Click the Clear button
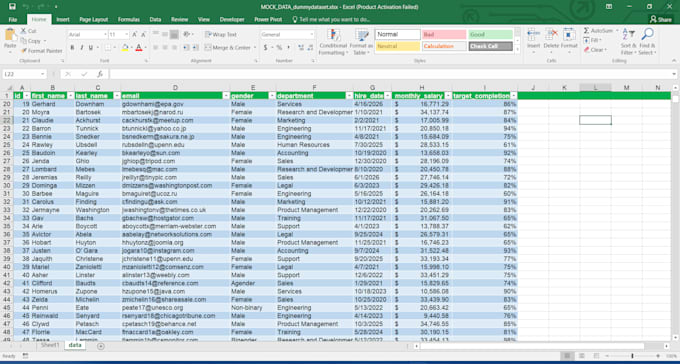The width and height of the screenshot is (680, 364). tap(596, 50)
